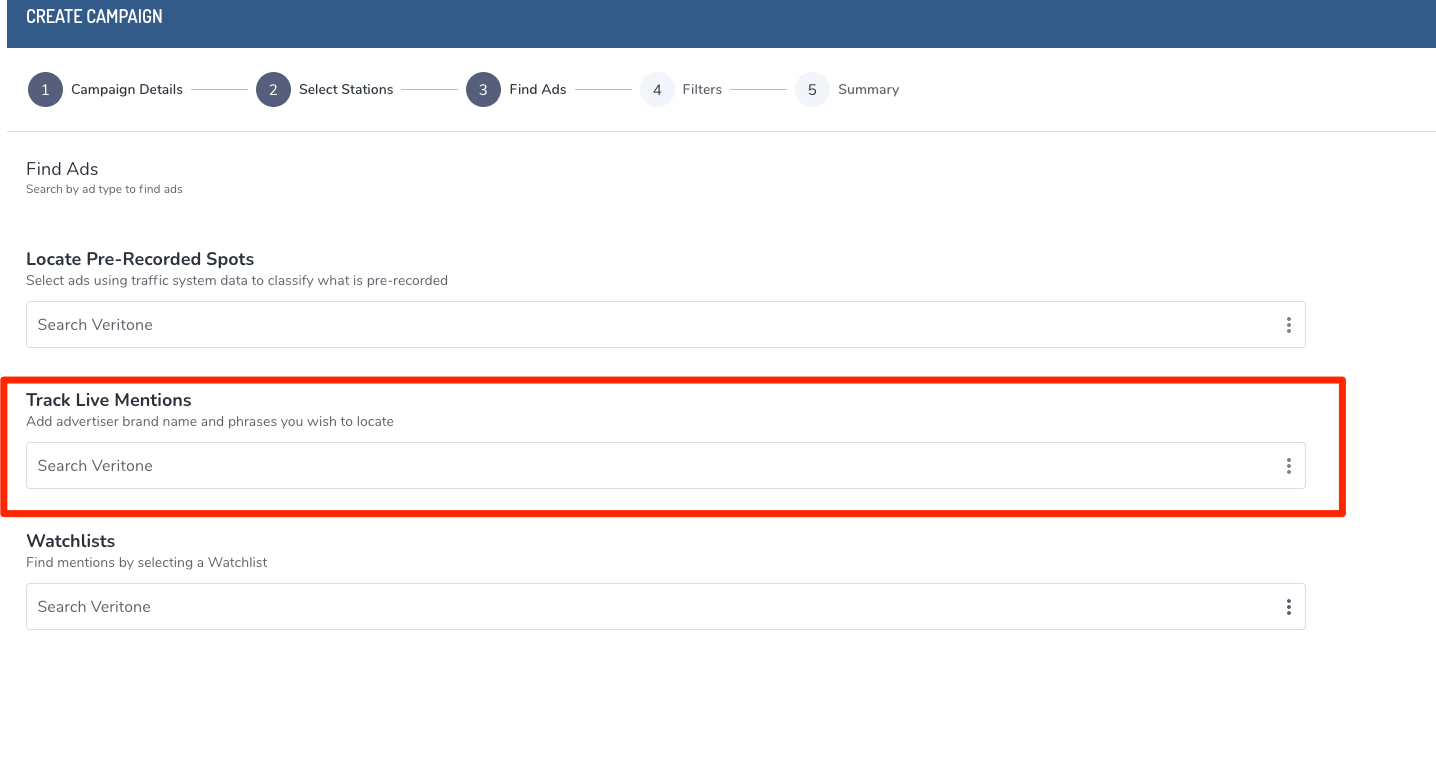
Task: Click the Track Live Mentions heading
Action: [108, 400]
